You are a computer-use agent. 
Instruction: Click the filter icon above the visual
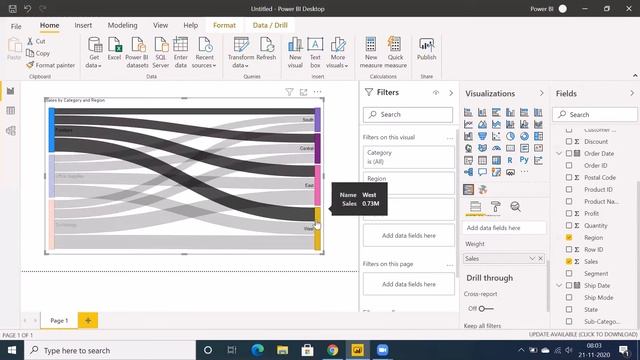[289, 92]
